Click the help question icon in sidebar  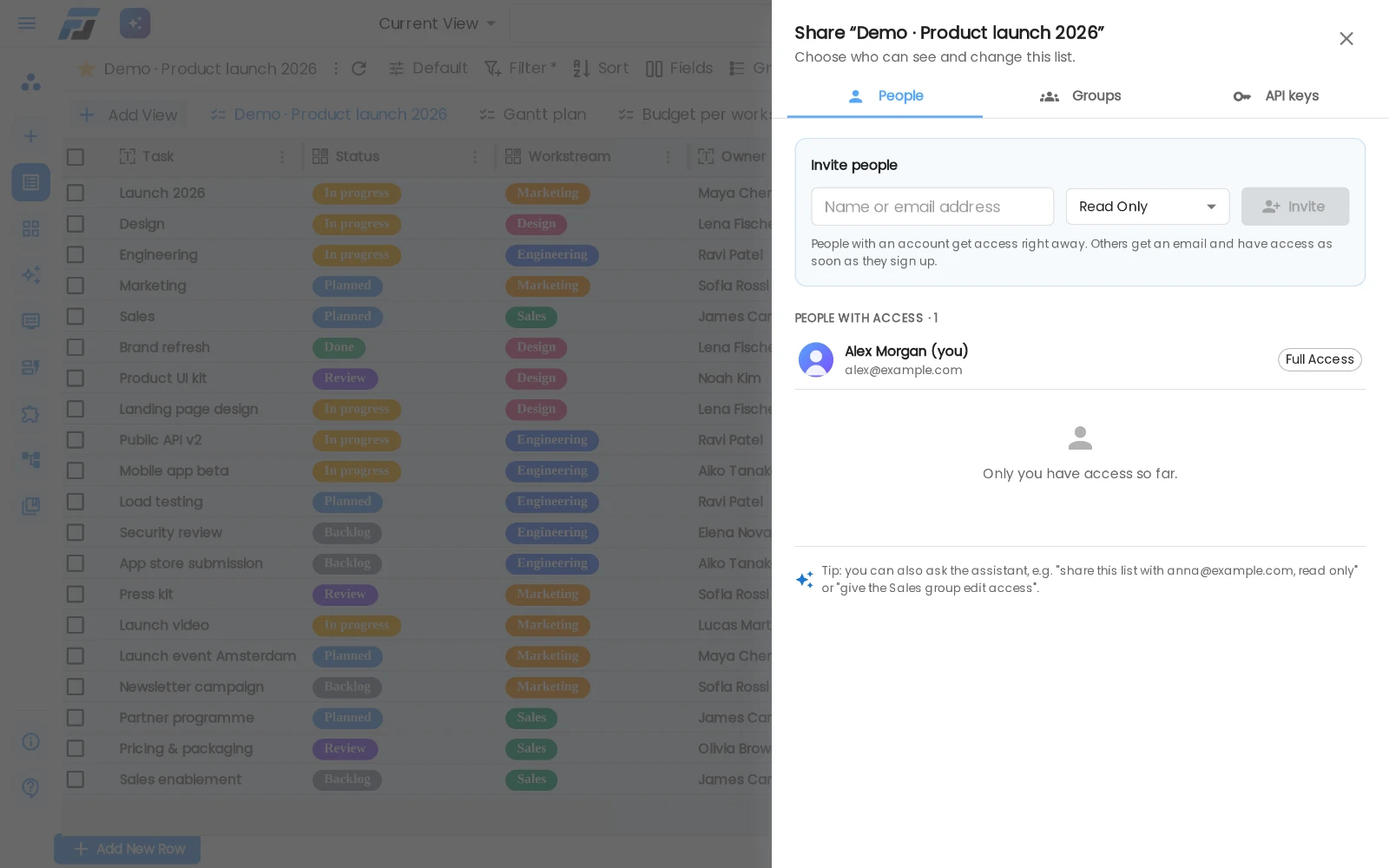30,787
